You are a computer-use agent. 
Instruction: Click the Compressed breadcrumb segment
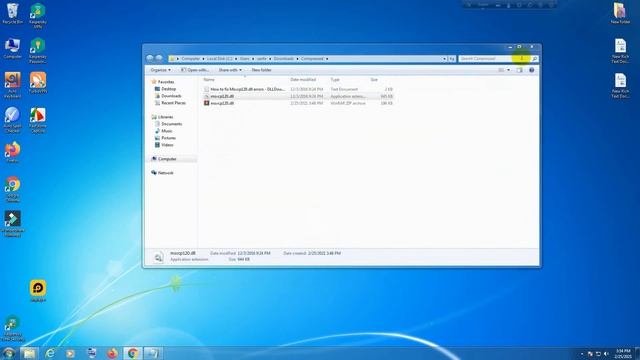tap(312, 59)
